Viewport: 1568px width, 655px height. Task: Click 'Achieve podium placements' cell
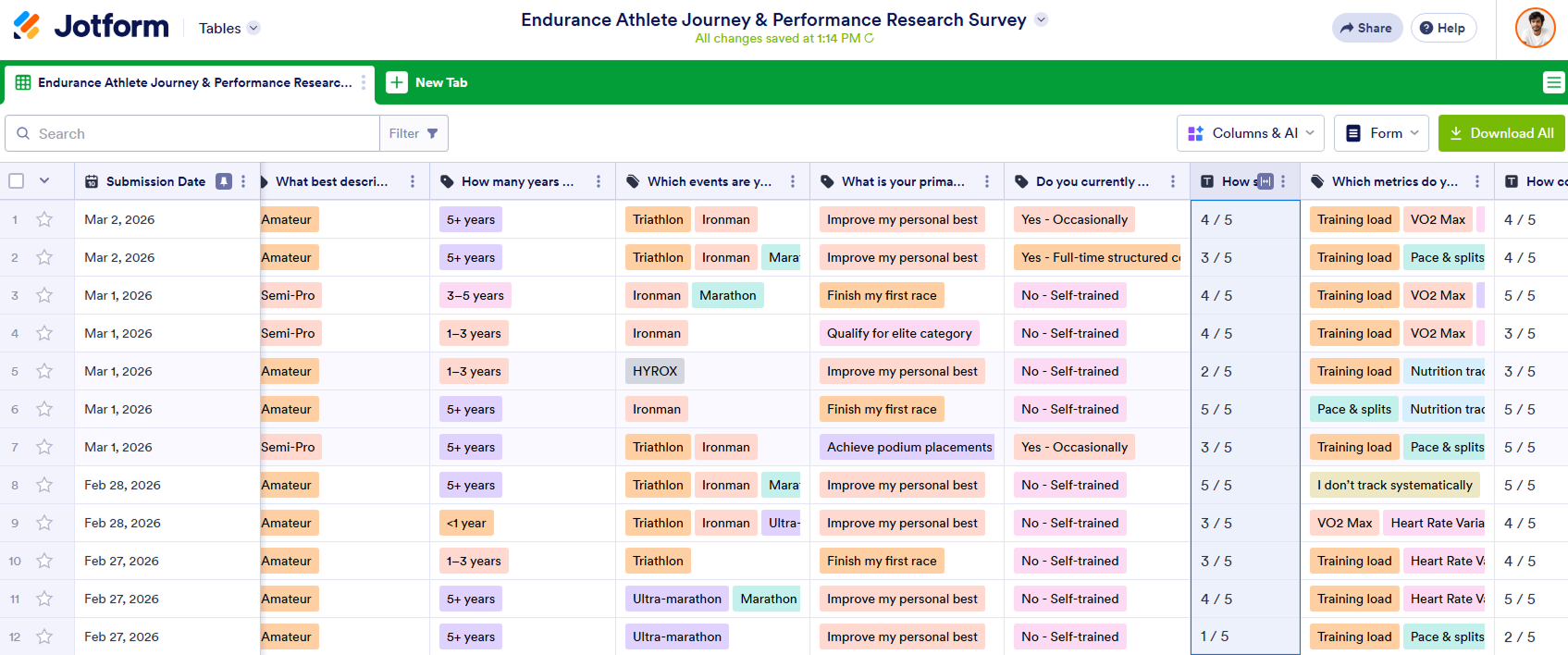click(x=908, y=447)
